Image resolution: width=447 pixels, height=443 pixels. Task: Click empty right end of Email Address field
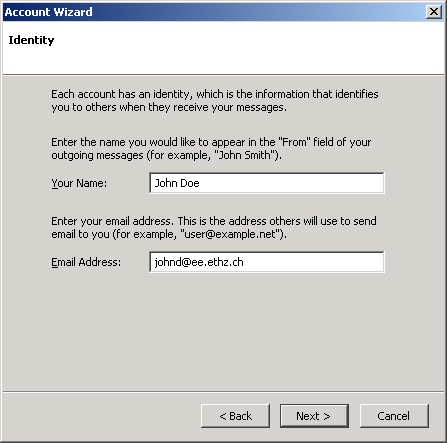click(333, 262)
